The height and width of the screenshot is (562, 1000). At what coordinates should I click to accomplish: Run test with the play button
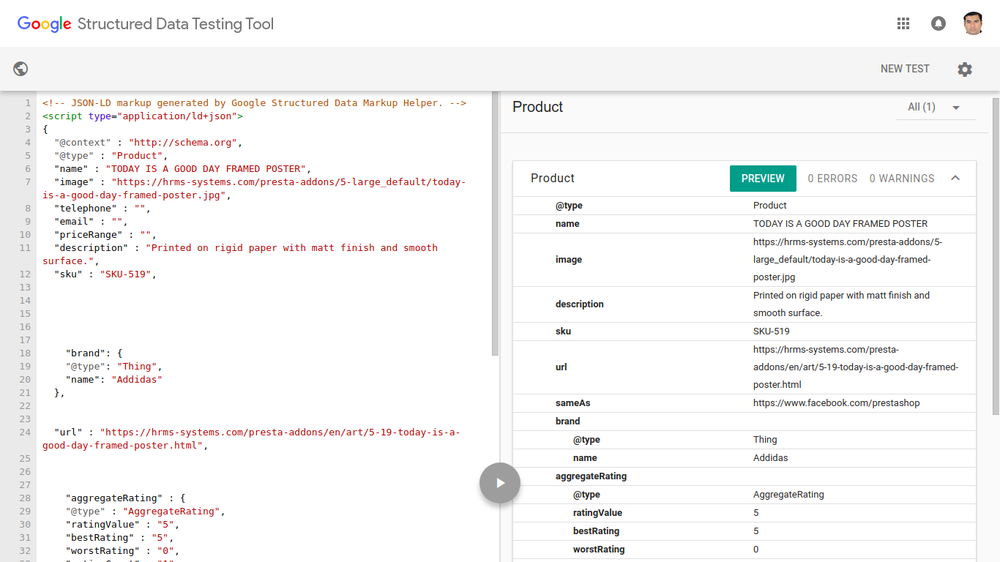(500, 483)
